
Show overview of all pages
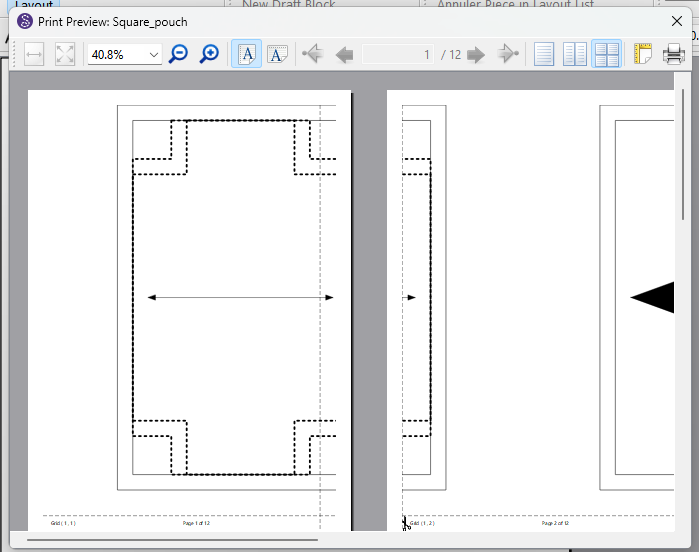coord(606,54)
